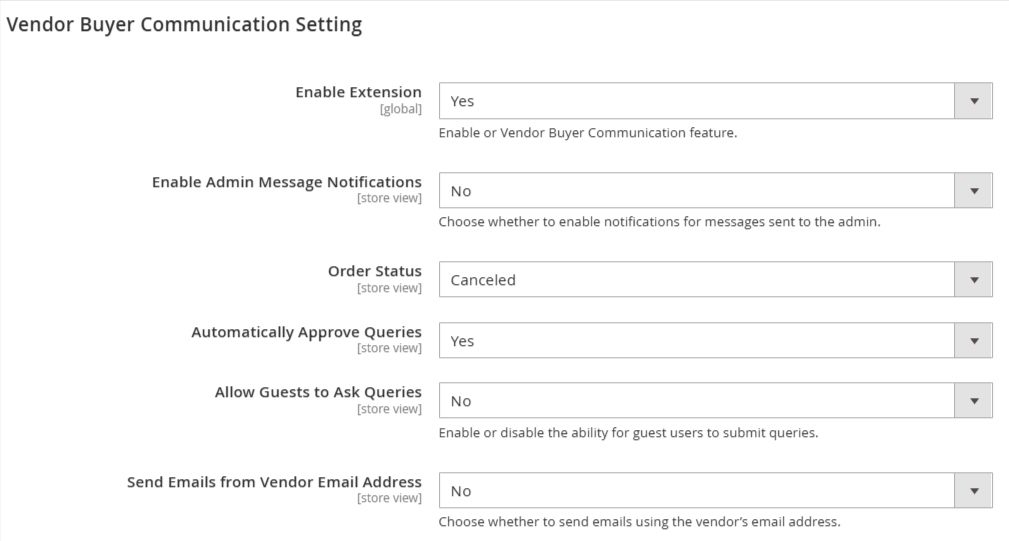Viewport: 1009px width, 541px height.
Task: Click the Send Emails from Vendor Email Address label
Action: tap(274, 482)
